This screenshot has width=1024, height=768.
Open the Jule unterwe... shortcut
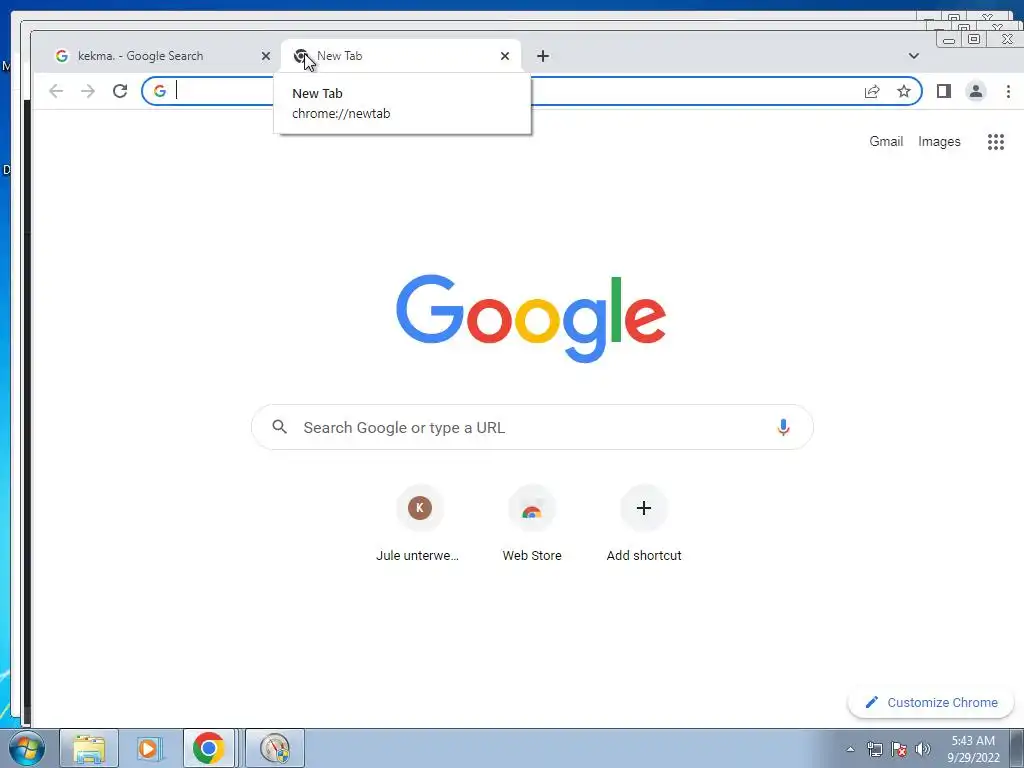pos(419,524)
